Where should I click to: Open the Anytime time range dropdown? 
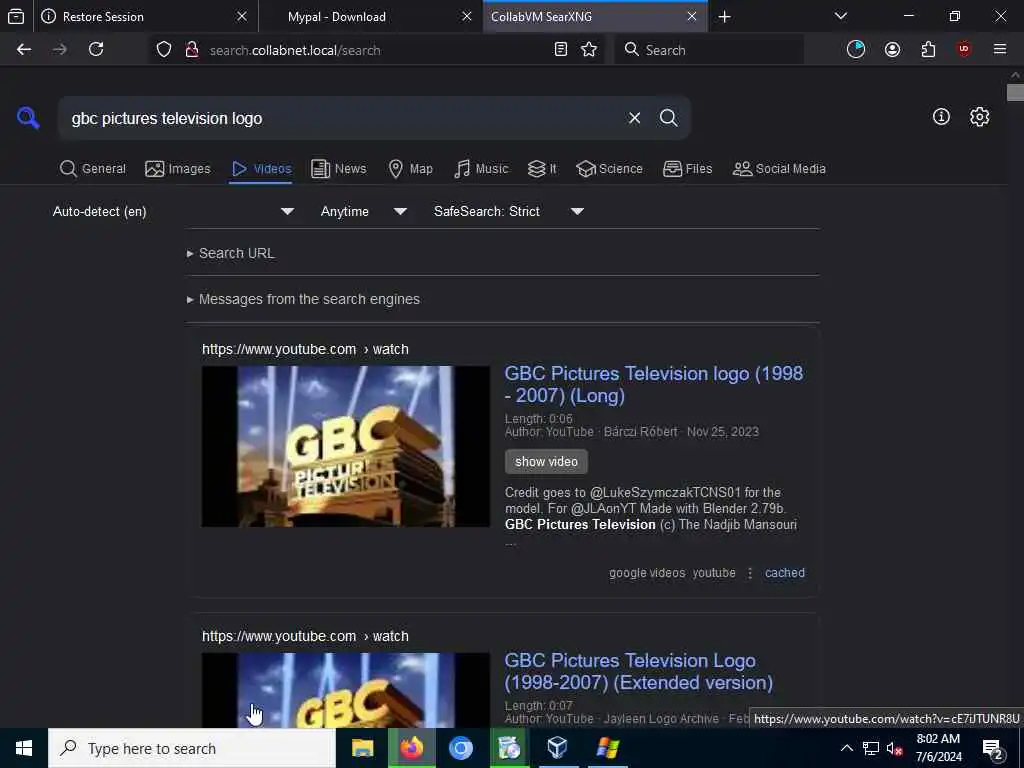pos(364,212)
